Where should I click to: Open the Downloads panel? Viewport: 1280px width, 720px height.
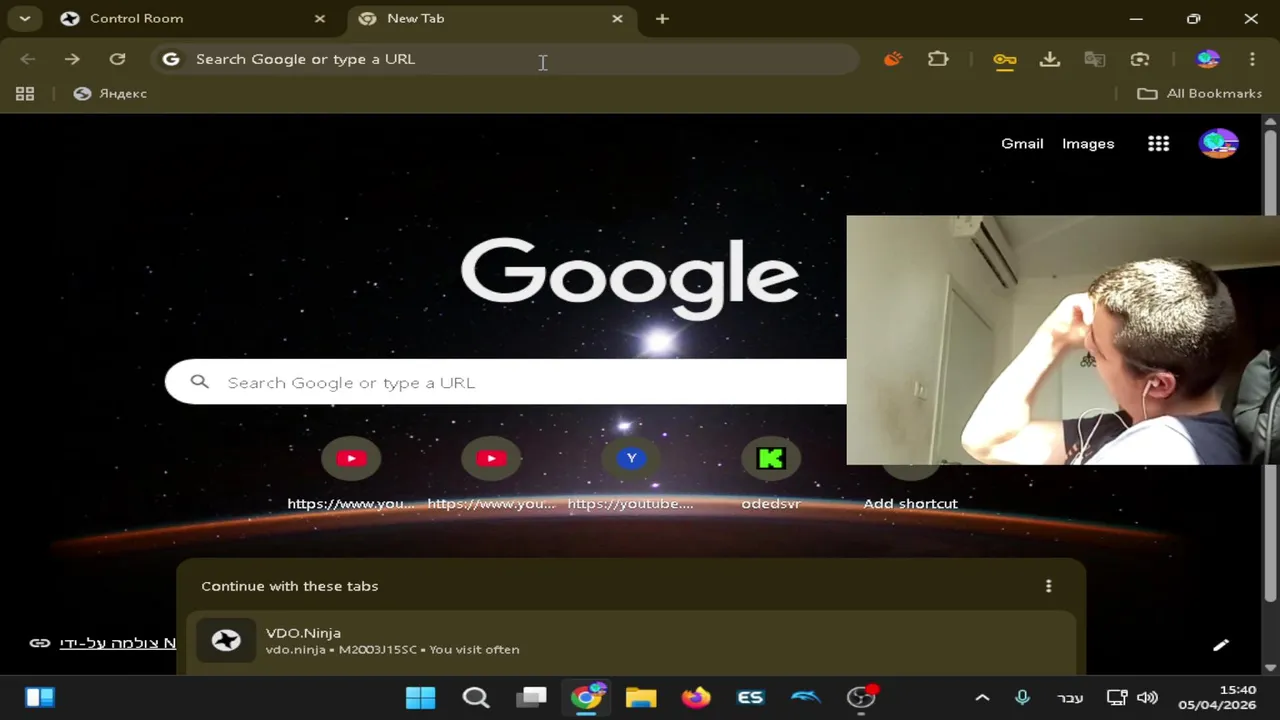(1050, 60)
